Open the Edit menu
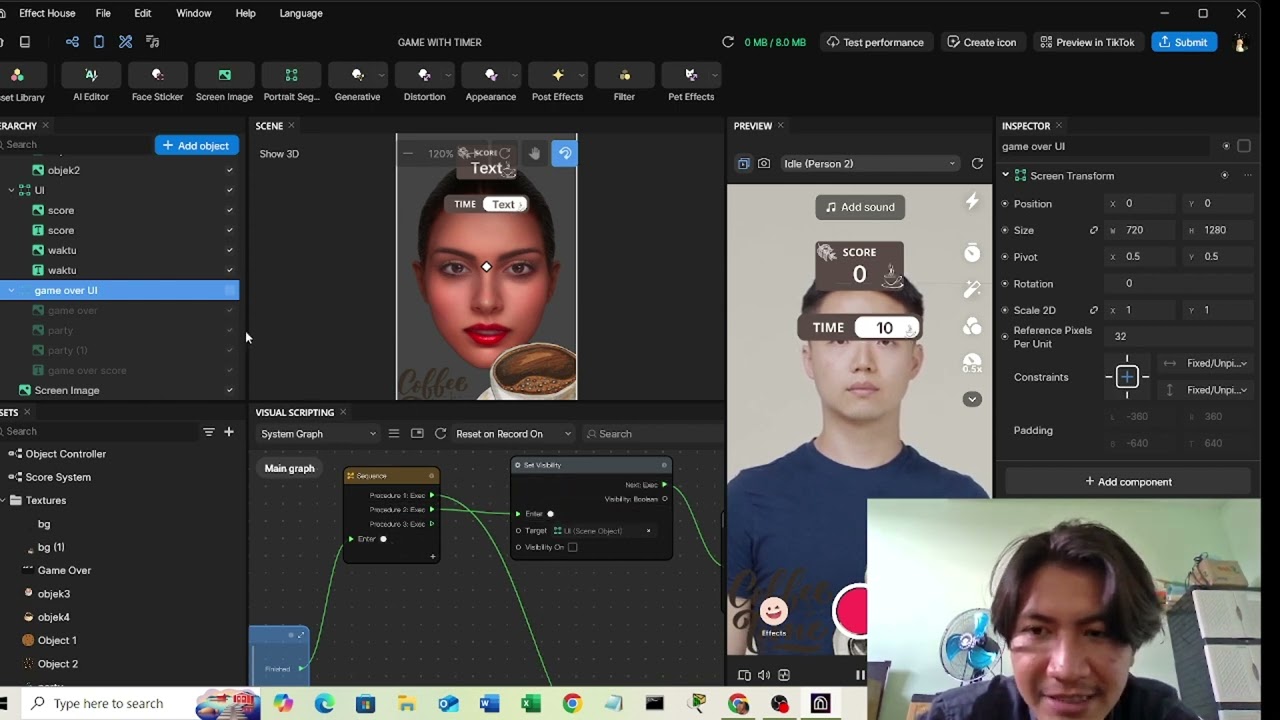Screen dimensions: 1280x720 point(143,13)
